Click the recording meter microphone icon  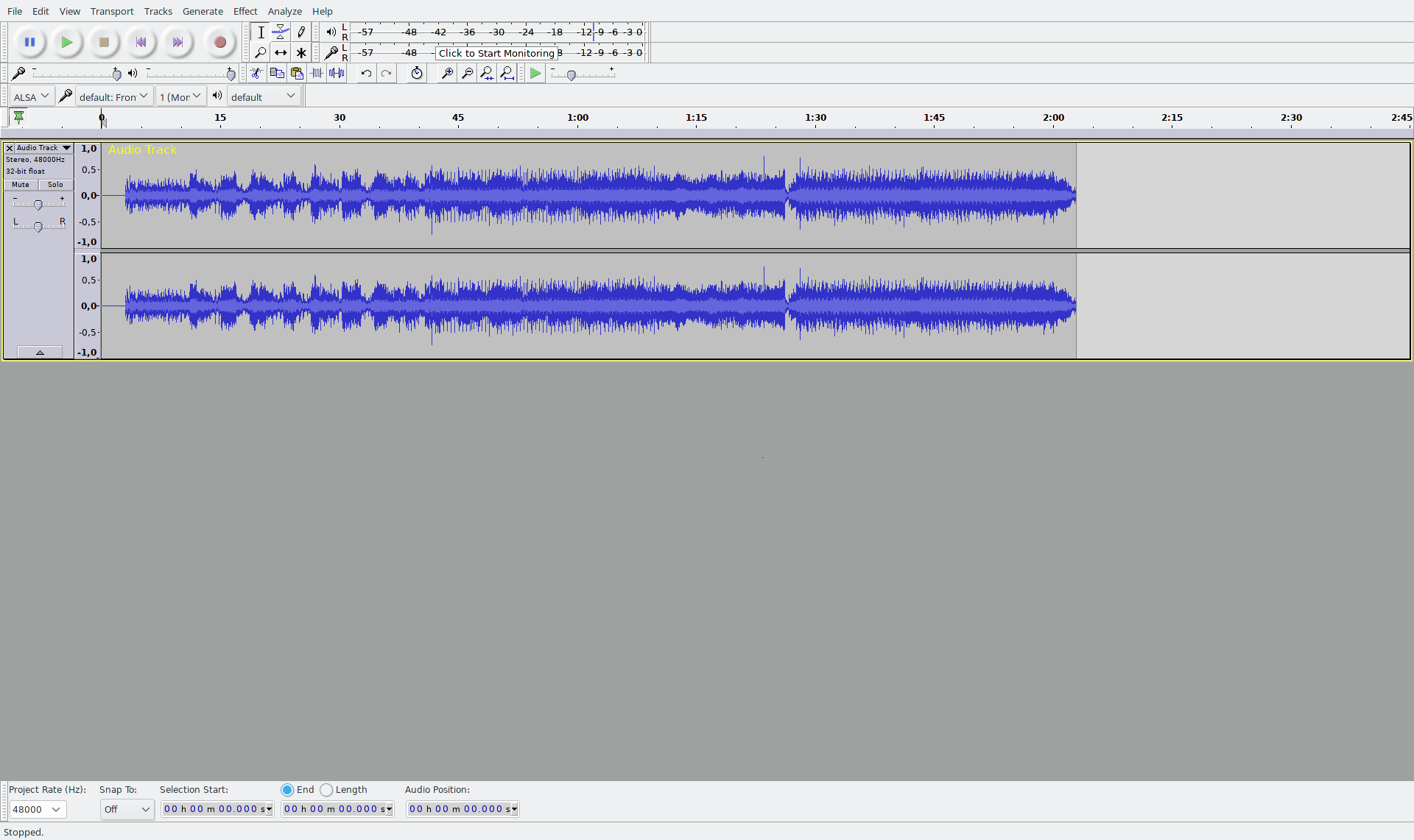(x=331, y=53)
